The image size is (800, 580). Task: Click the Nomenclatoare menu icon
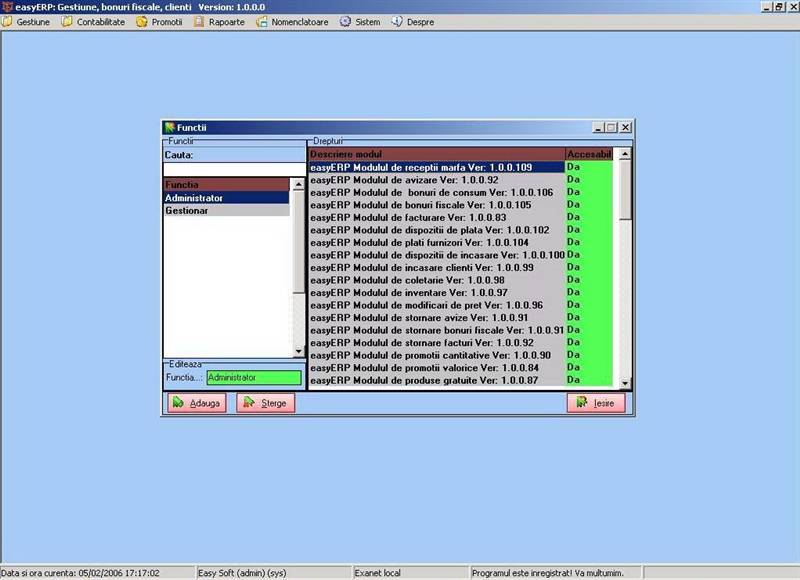click(262, 22)
